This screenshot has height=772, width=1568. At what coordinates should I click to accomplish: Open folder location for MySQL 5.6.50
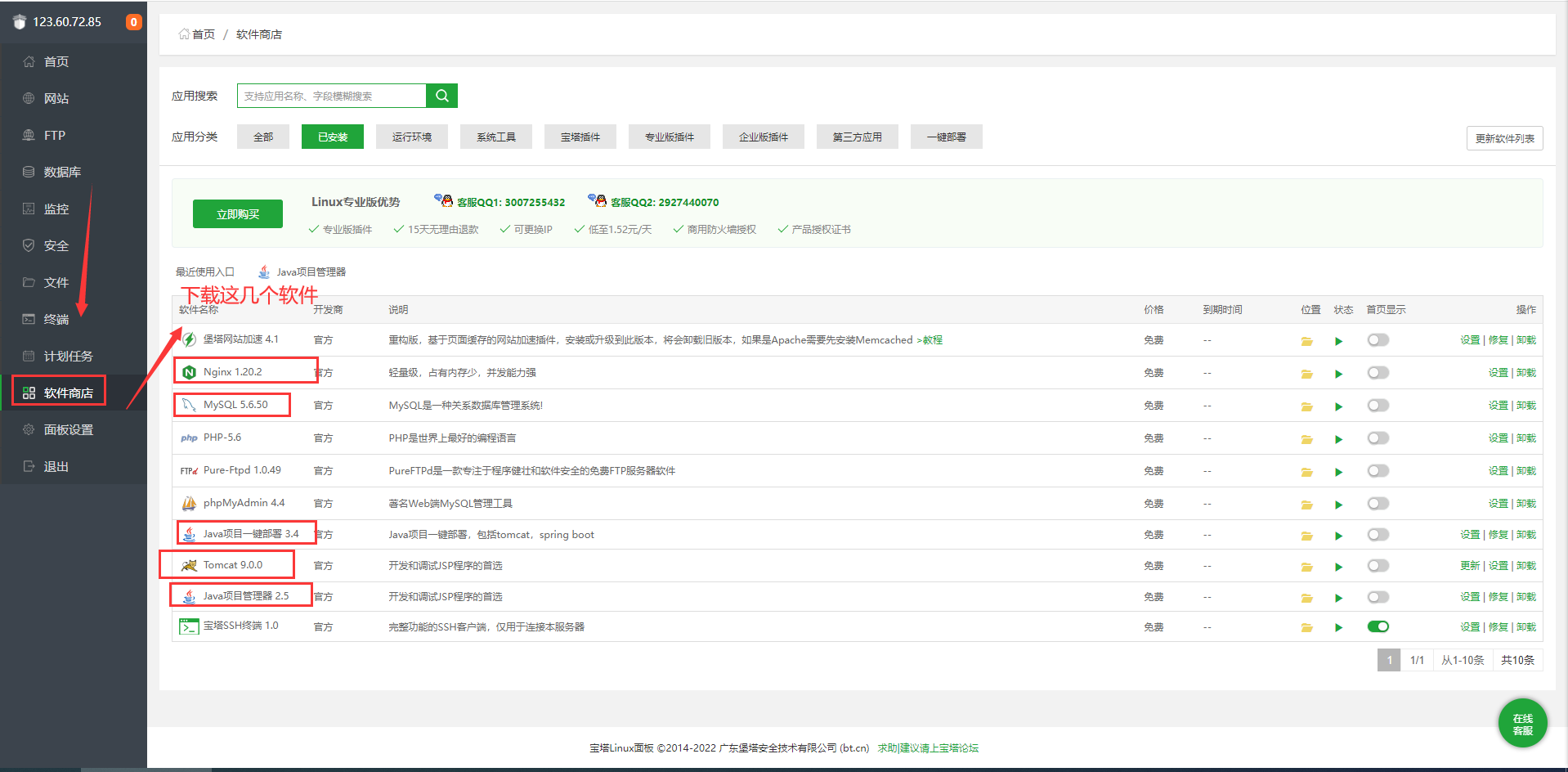pos(1306,406)
